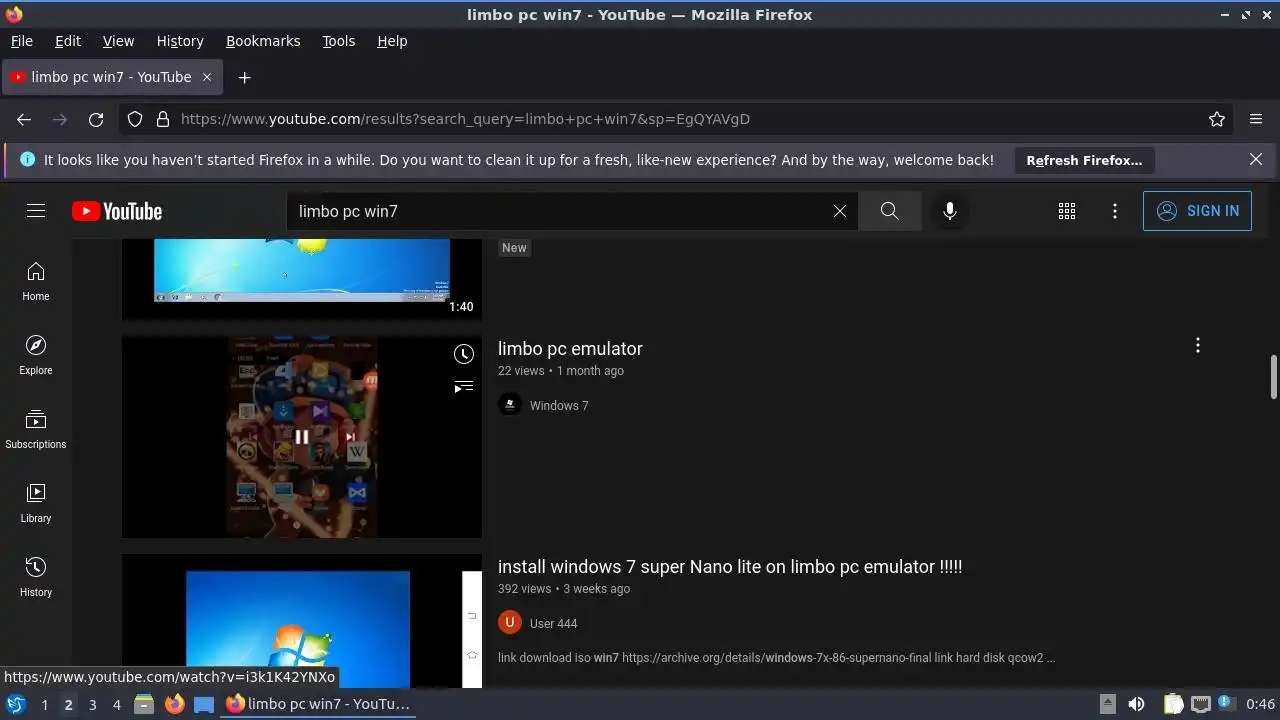The height and width of the screenshot is (720, 1280).
Task: Switch to workspace 3 in the taskbar
Action: [x=92, y=704]
